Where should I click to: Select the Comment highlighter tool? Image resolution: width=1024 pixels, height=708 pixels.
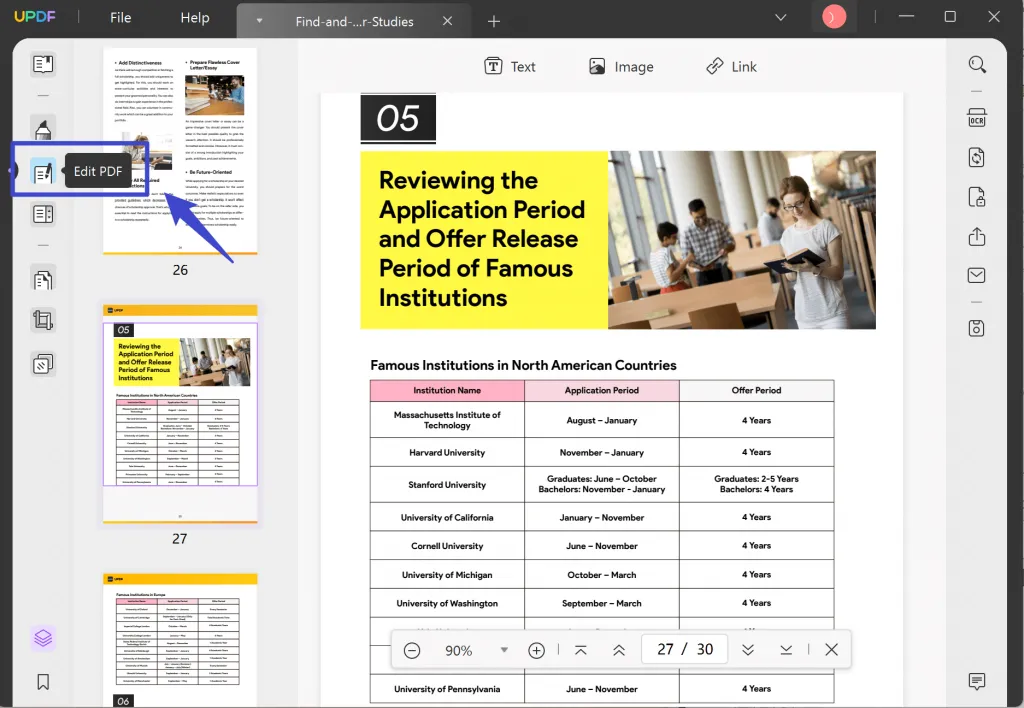pos(43,129)
